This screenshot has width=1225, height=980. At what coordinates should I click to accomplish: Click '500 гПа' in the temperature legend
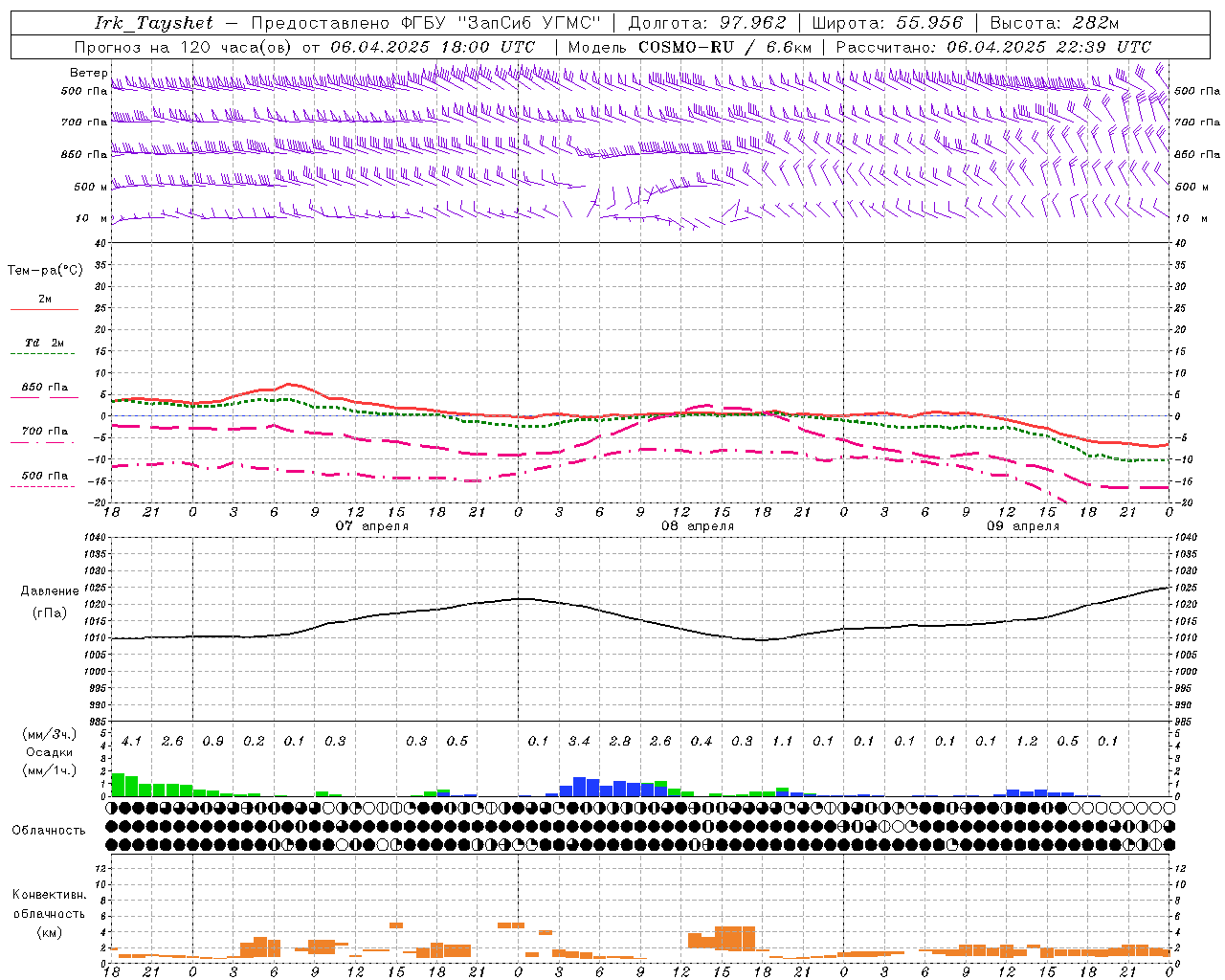pyautogui.click(x=45, y=476)
